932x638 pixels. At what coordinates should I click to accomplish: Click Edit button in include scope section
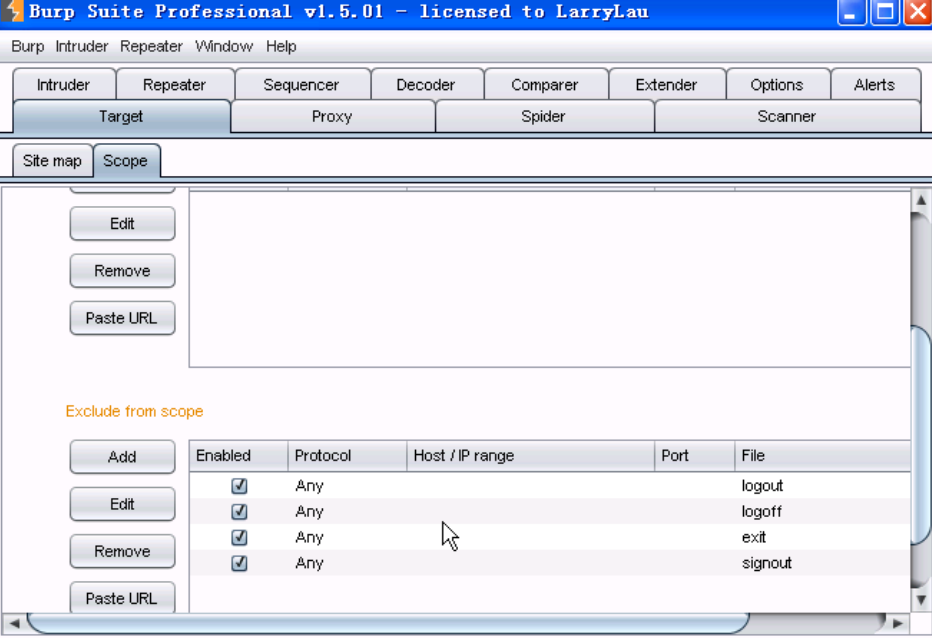click(122, 224)
